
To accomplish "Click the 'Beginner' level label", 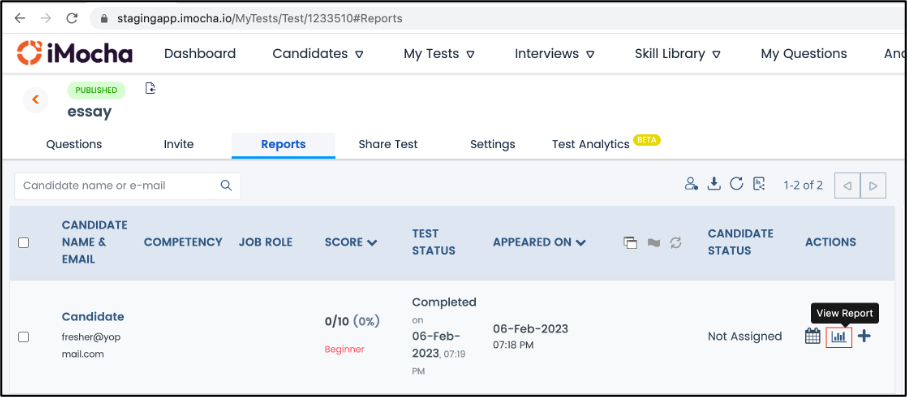I will point(345,350).
